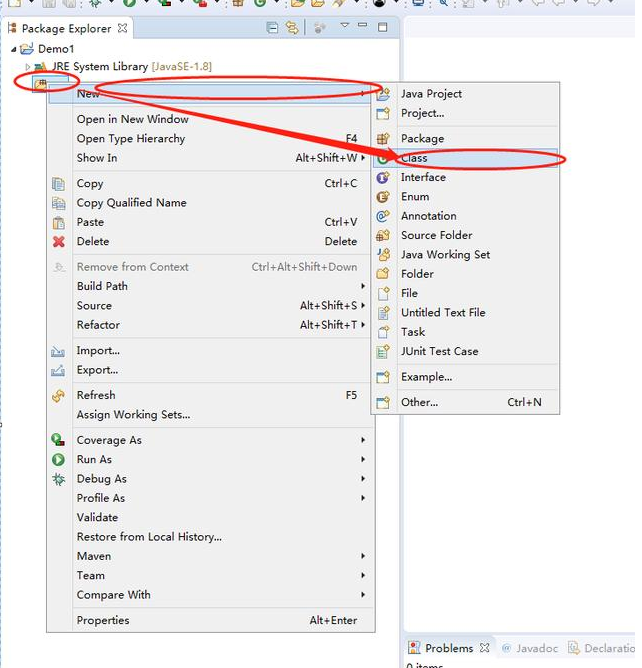Click the Package icon in New submenu
Viewport: 642px width, 668px height.
click(x=382, y=139)
